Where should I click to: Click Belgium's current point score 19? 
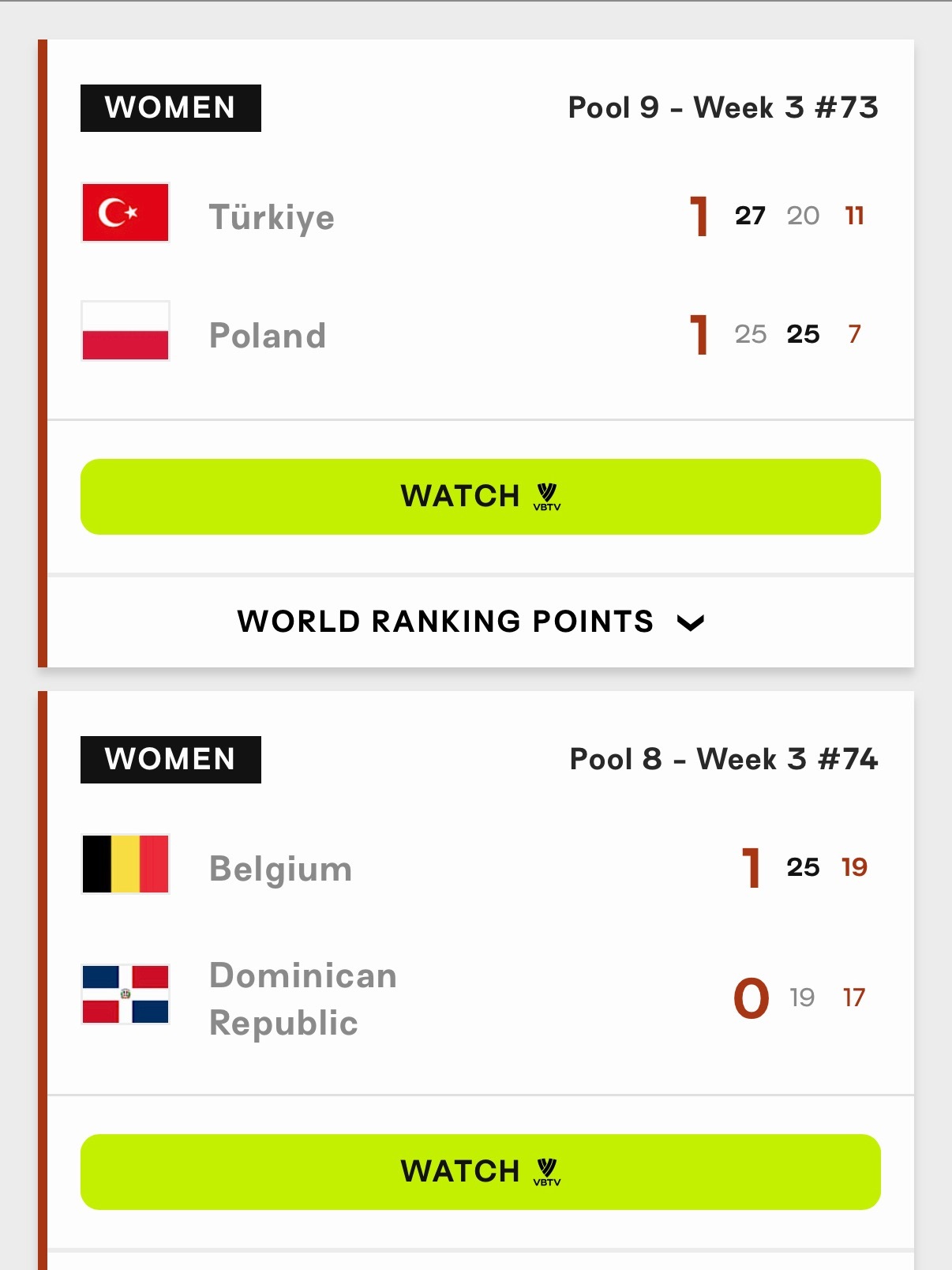click(854, 867)
